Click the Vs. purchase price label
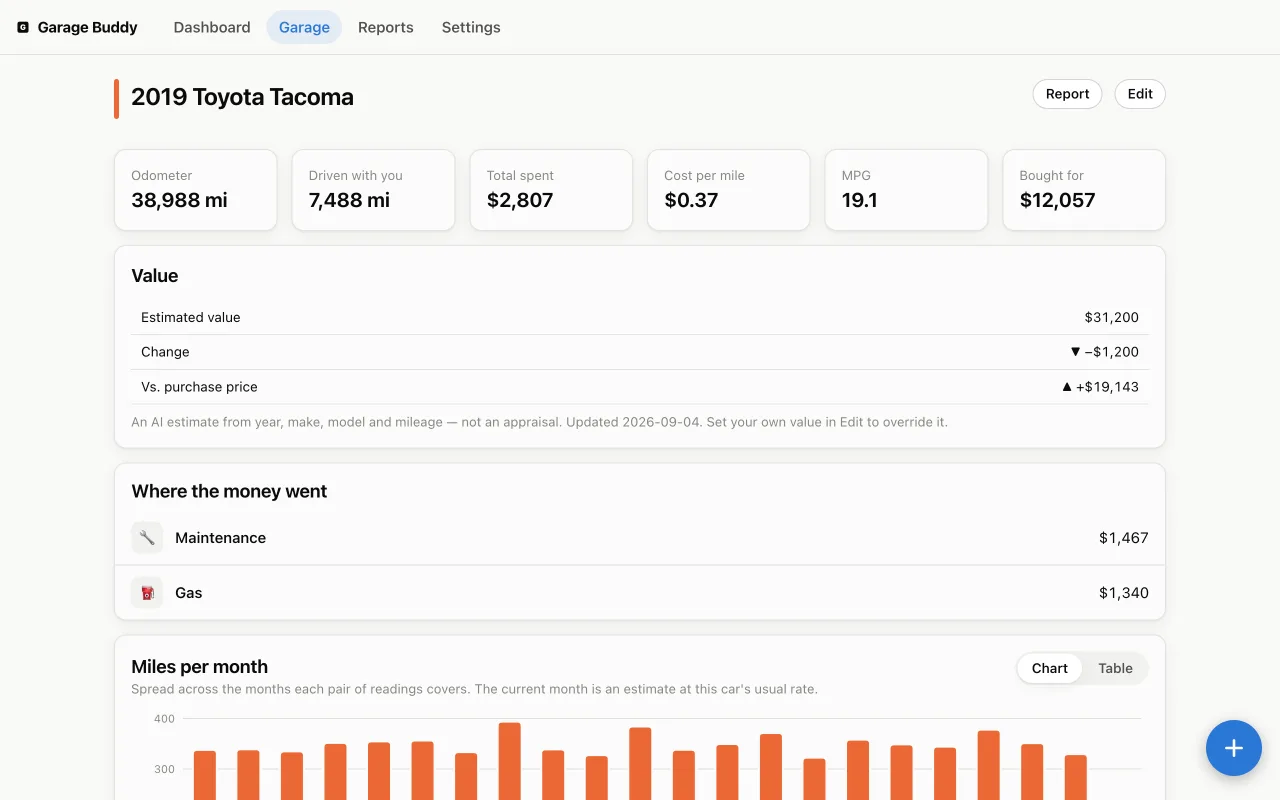1280x800 pixels. [199, 387]
